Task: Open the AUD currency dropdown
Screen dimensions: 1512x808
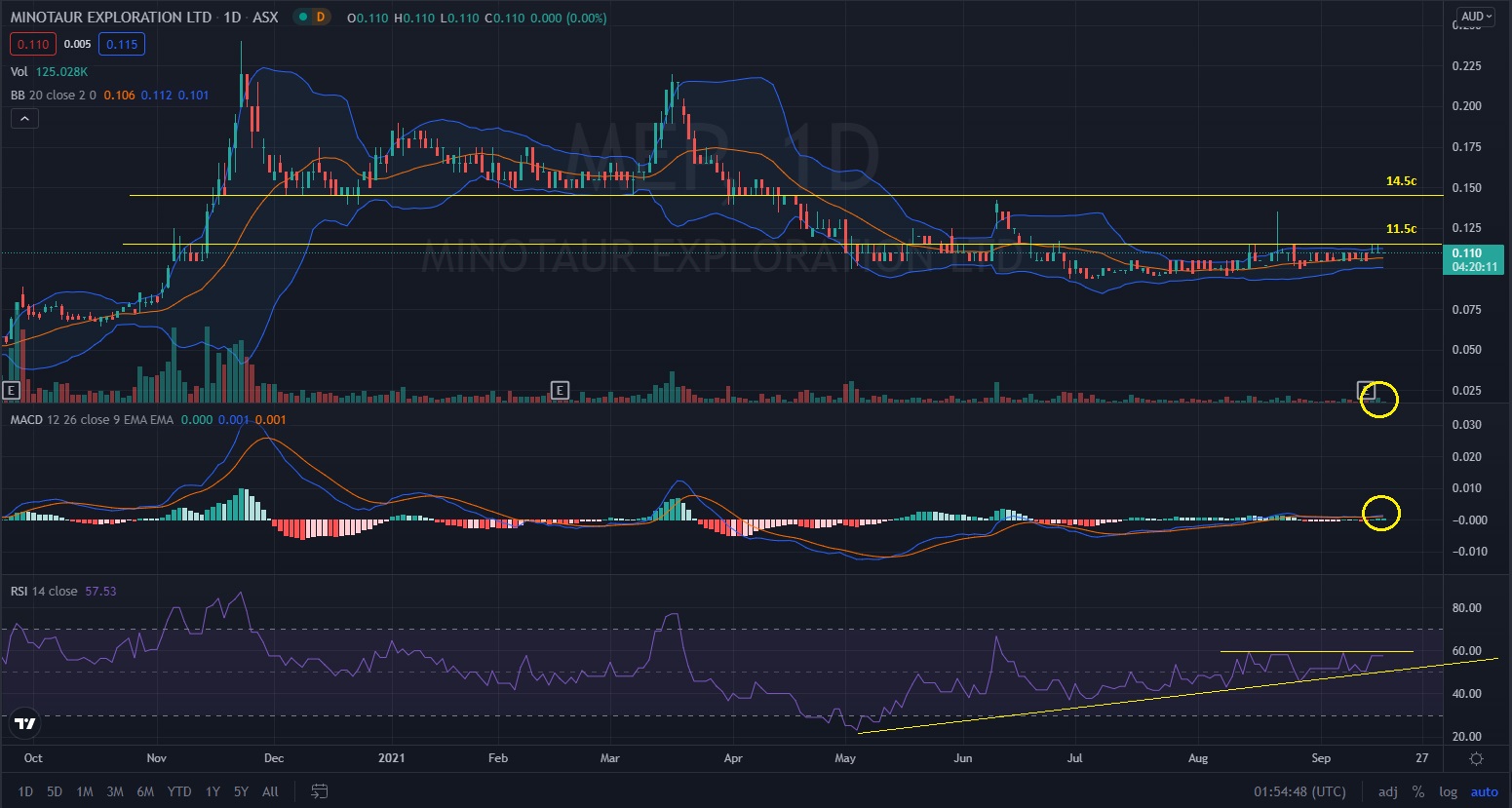Action: (x=1476, y=17)
